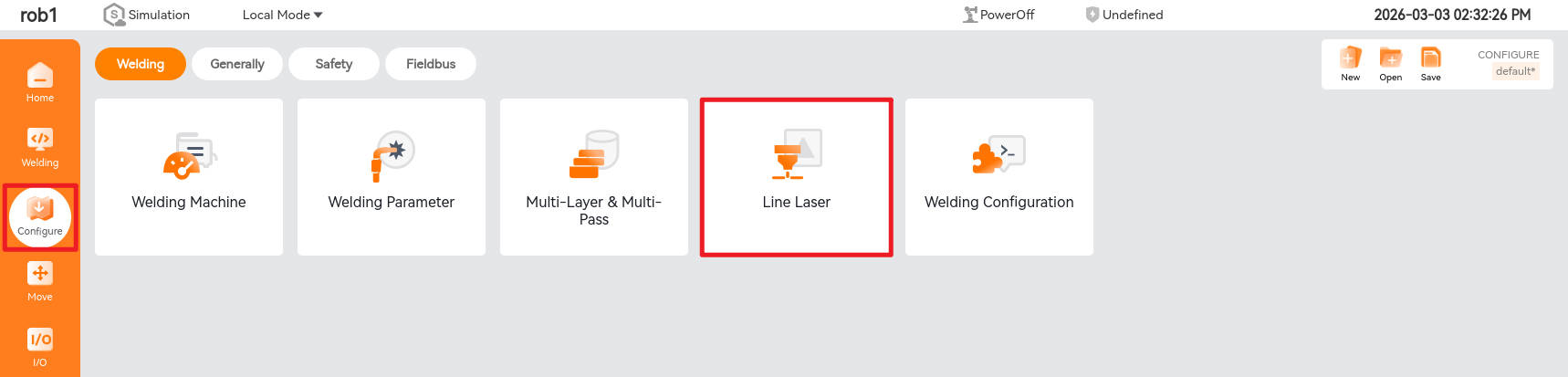Click the Open configuration icon

click(1391, 64)
